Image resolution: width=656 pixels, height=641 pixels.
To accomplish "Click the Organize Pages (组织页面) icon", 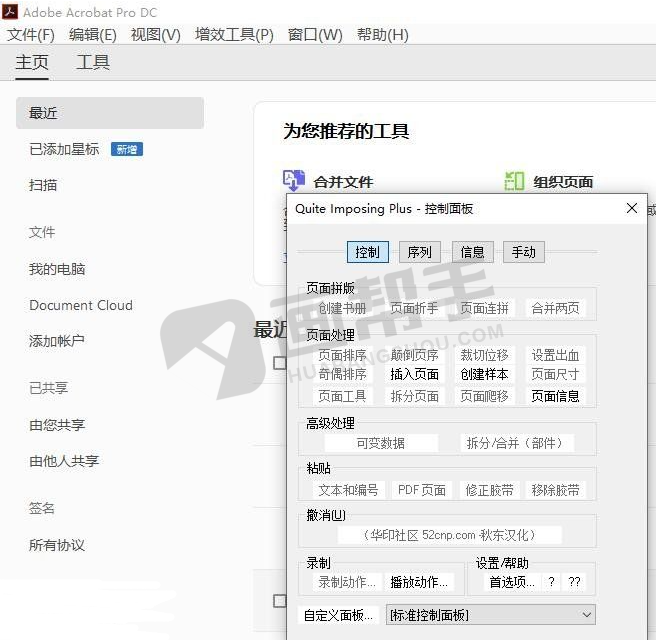I will (514, 181).
